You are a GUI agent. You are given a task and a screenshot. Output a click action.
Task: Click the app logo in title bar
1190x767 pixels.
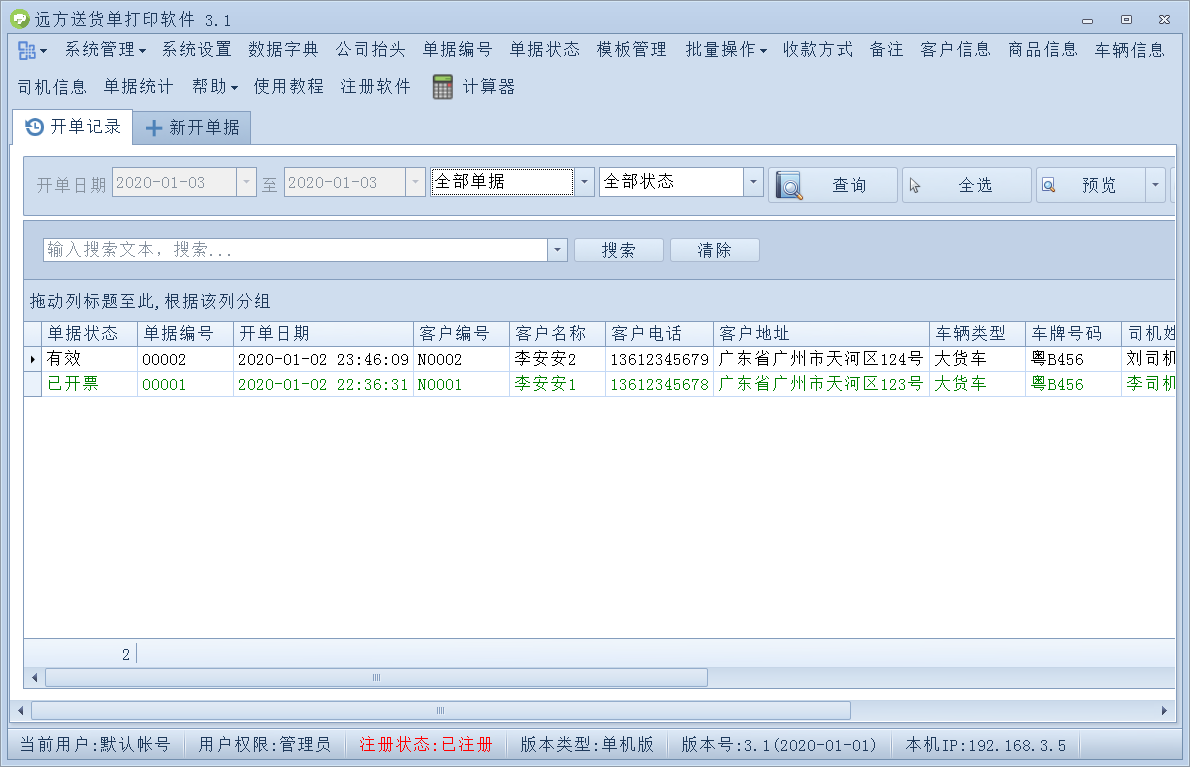20,19
